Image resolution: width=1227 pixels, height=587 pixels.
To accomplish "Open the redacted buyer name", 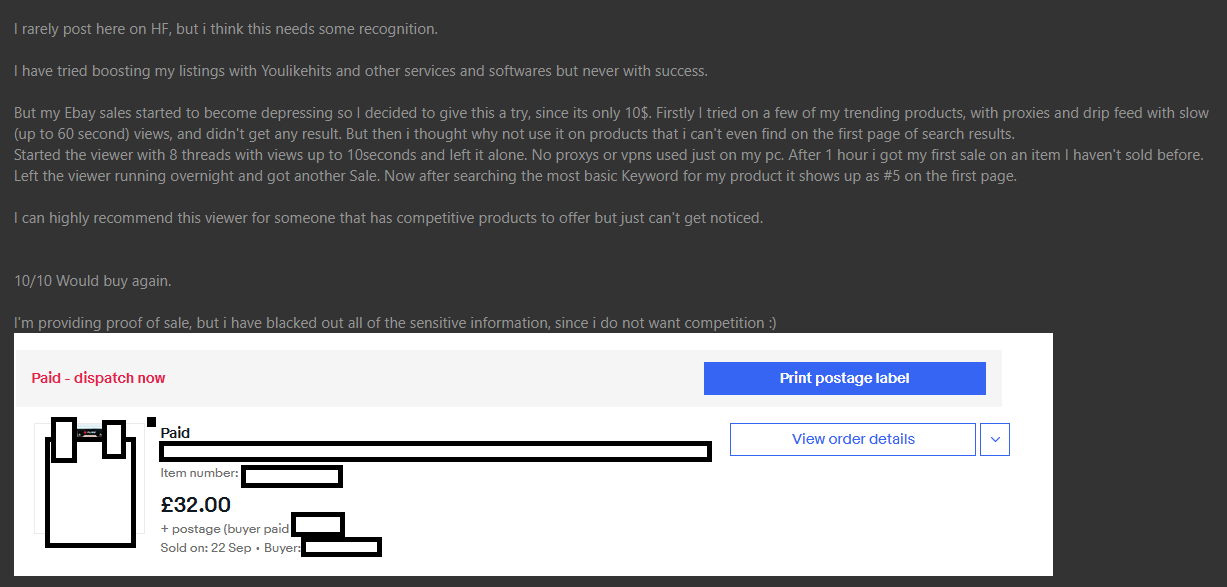I will 341,547.
